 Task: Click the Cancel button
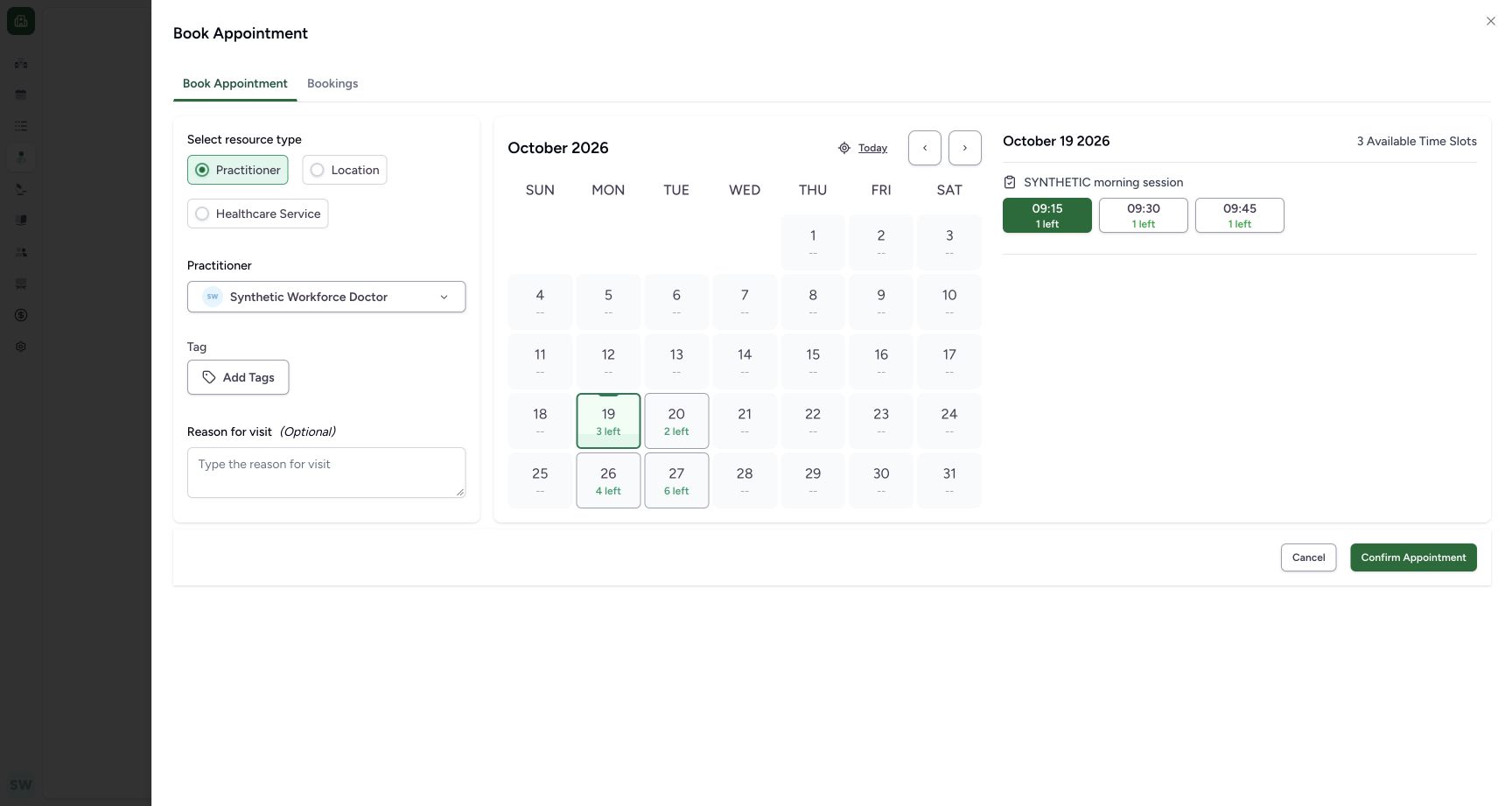point(1308,557)
